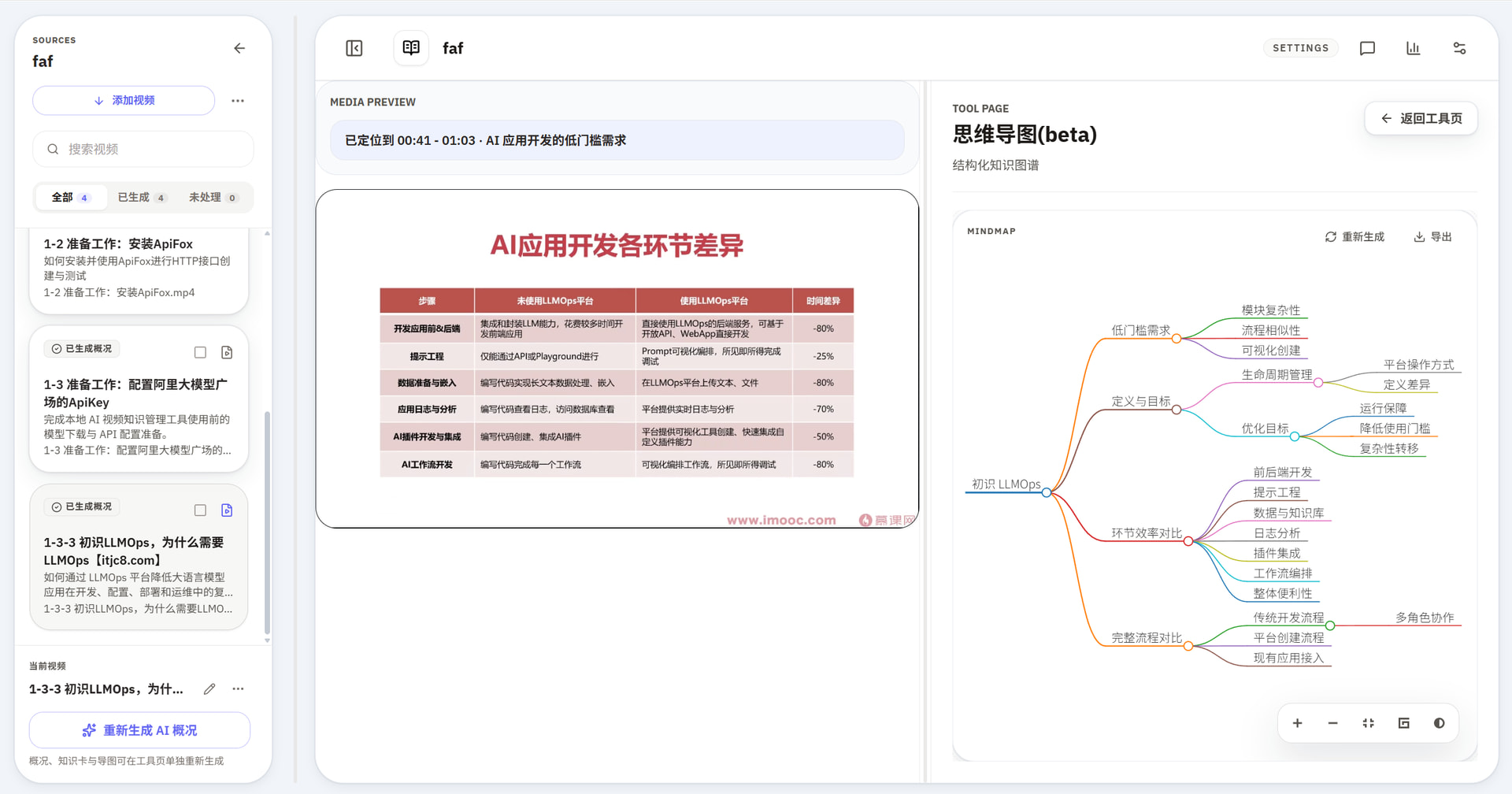
Task: Select the 全部 filter tab
Action: 71,198
